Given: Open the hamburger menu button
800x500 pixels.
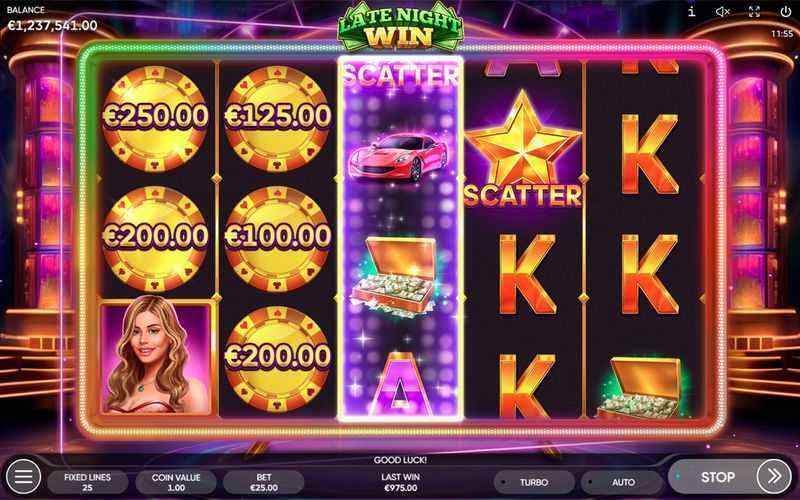Looking at the screenshot, I should click(23, 477).
